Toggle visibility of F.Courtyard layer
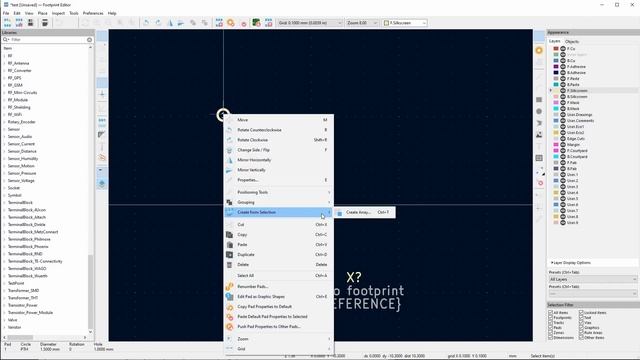The width and height of the screenshot is (640, 360). [563, 151]
